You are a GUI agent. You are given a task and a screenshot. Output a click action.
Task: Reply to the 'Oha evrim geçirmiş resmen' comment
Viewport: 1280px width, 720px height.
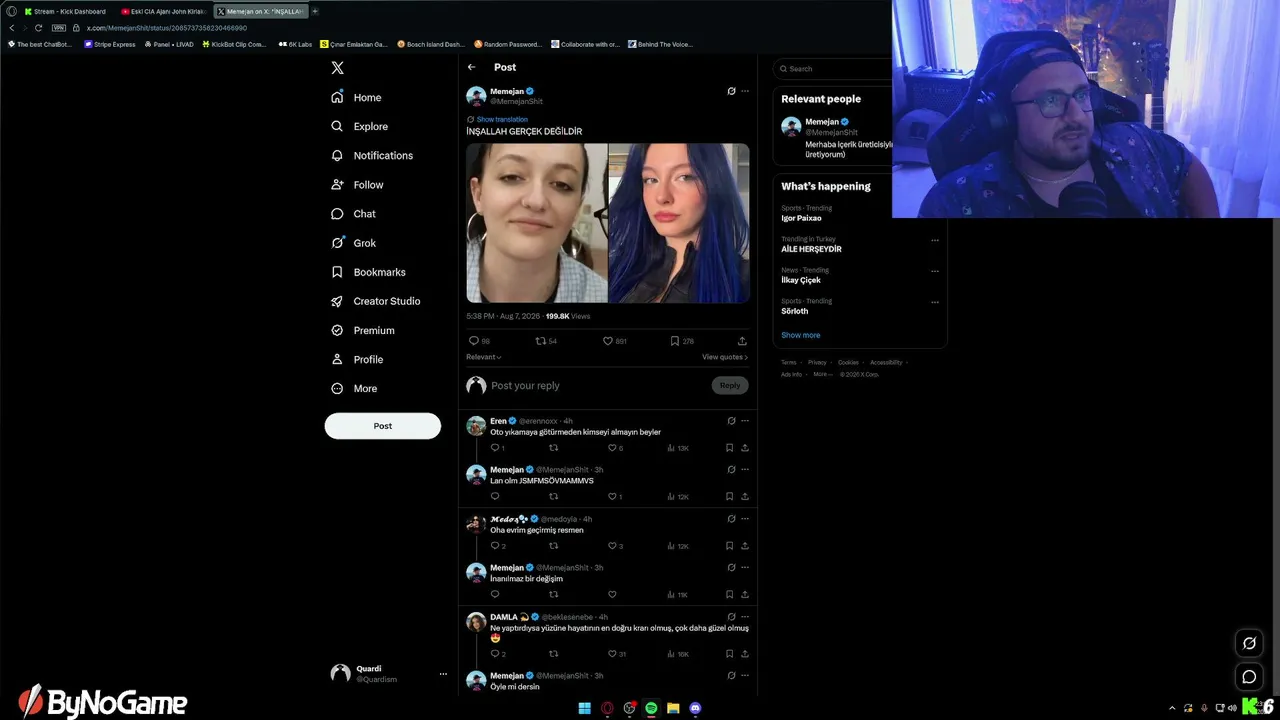tap(497, 546)
